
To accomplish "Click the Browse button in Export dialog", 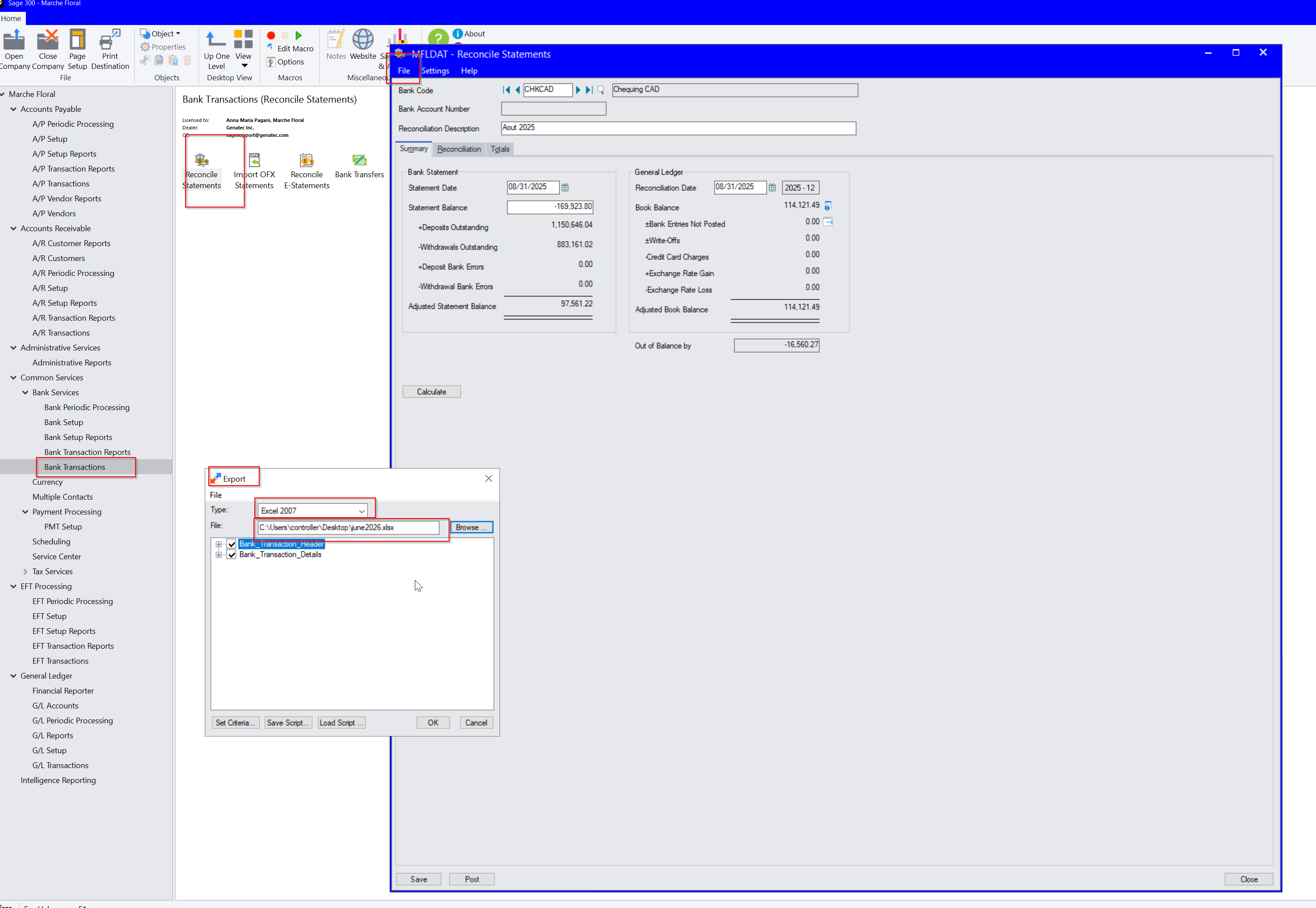I will tap(471, 527).
